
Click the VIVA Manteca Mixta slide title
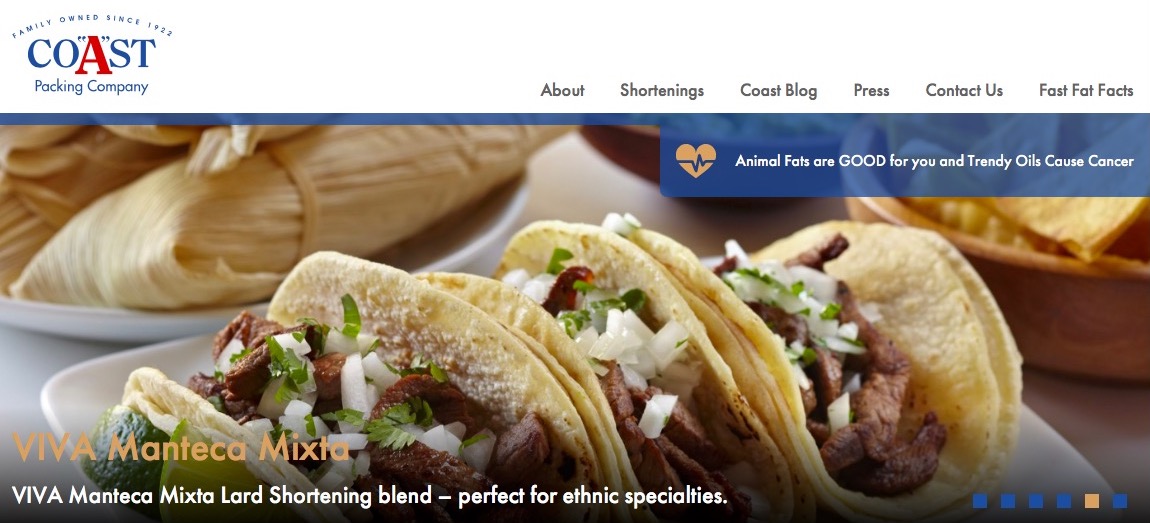point(180,447)
